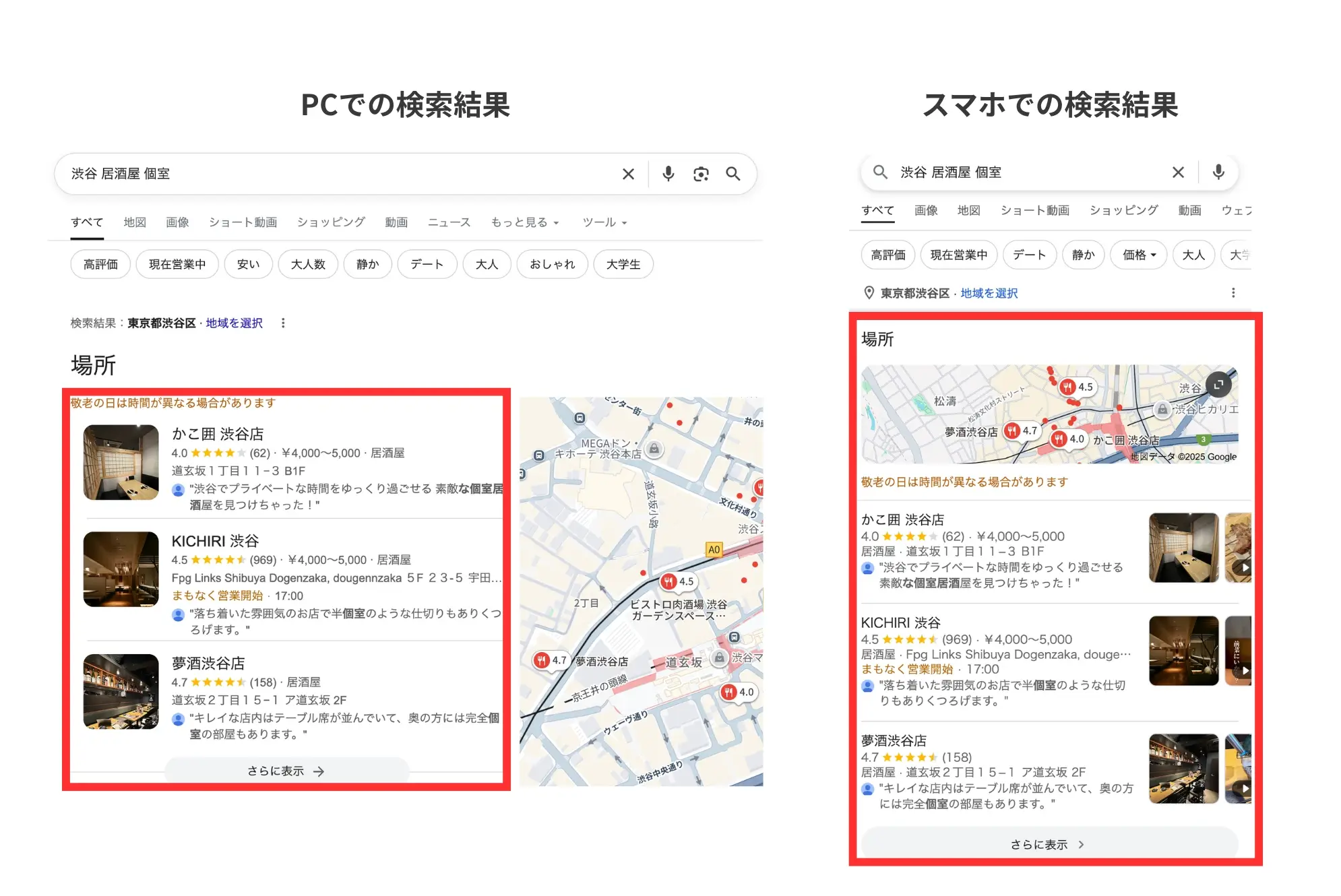The height and width of the screenshot is (896, 1341).
Task: Expand the smartphone map to fullscreen
Action: (x=1218, y=385)
